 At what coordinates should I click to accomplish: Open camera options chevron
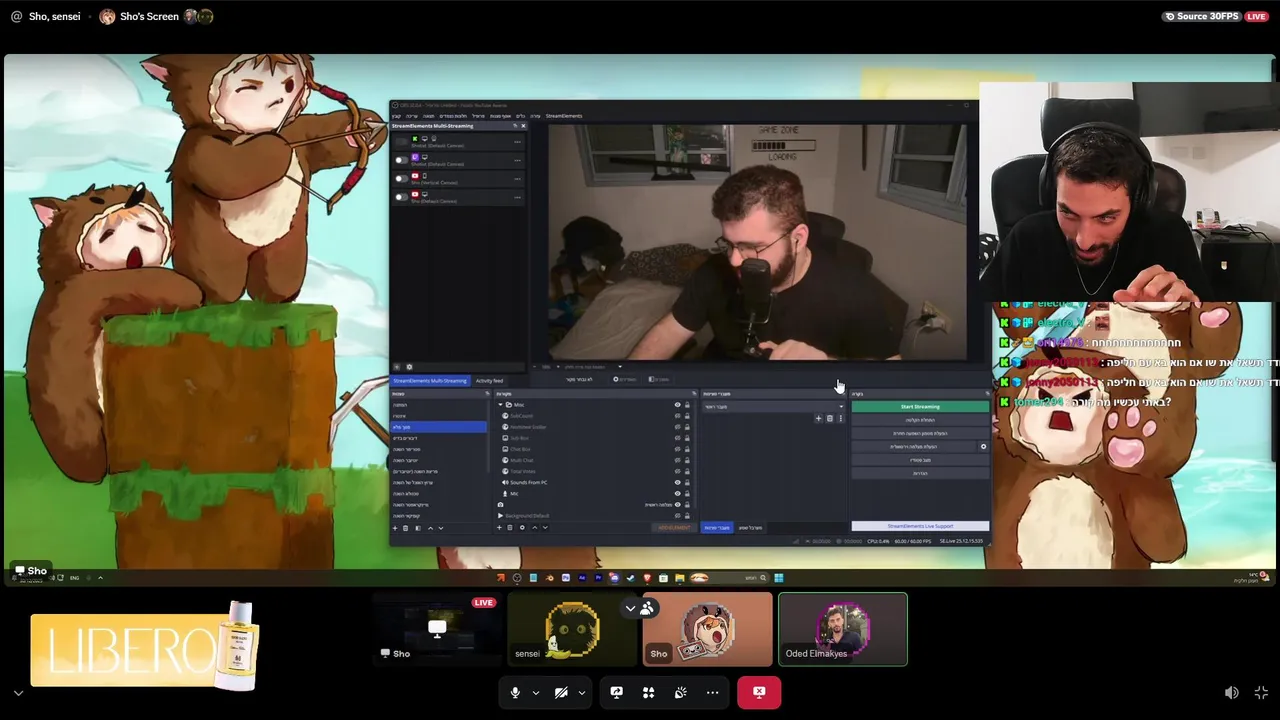581,692
